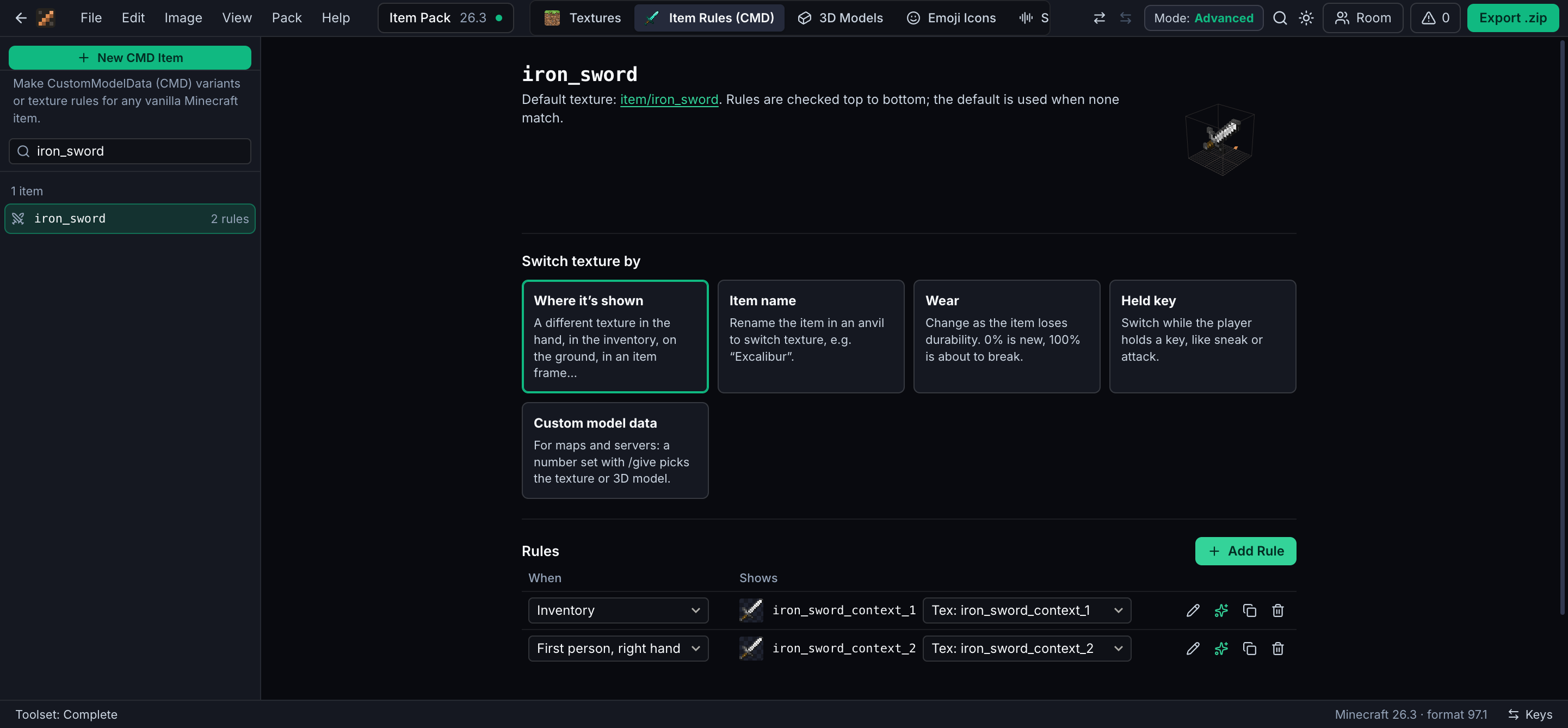The image size is (1568, 728).
Task: Click the Export .zip button
Action: pos(1513,17)
